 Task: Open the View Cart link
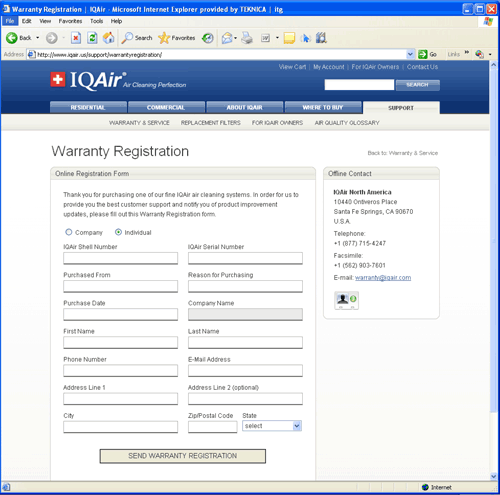point(292,67)
